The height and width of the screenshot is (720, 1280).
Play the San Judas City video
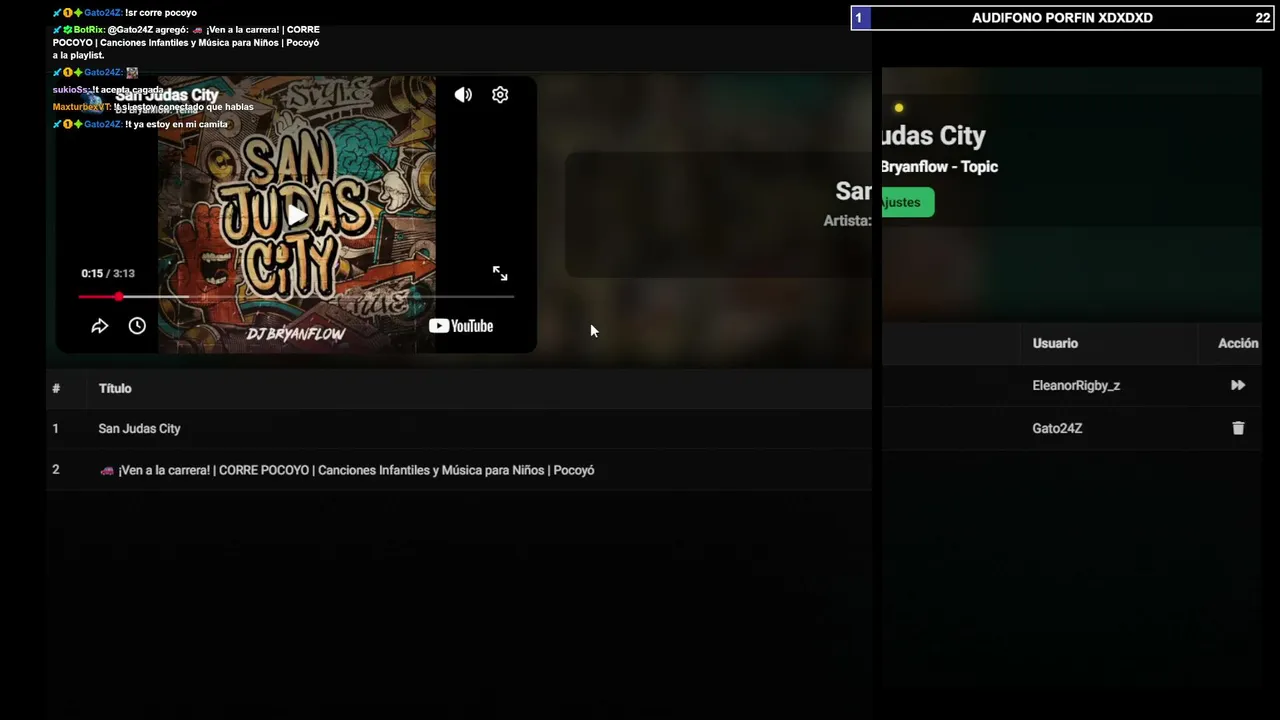point(297,214)
